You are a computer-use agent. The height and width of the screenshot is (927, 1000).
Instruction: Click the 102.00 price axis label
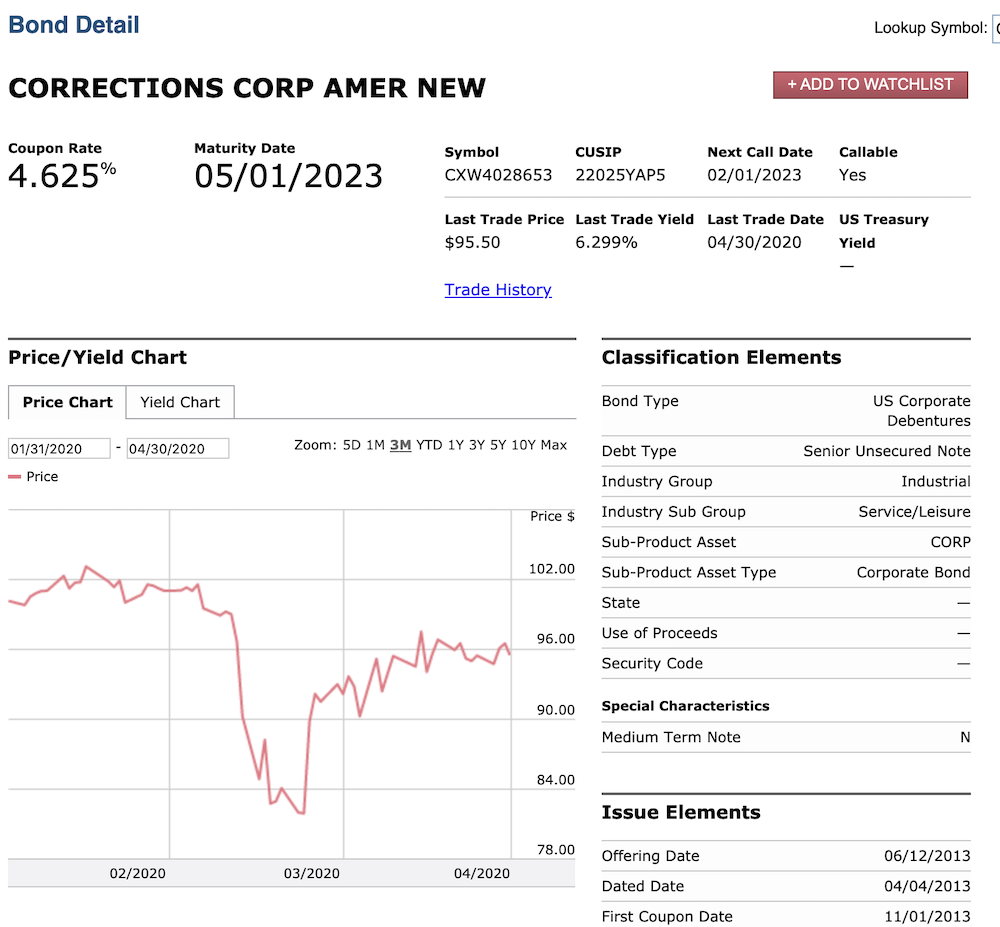click(552, 569)
